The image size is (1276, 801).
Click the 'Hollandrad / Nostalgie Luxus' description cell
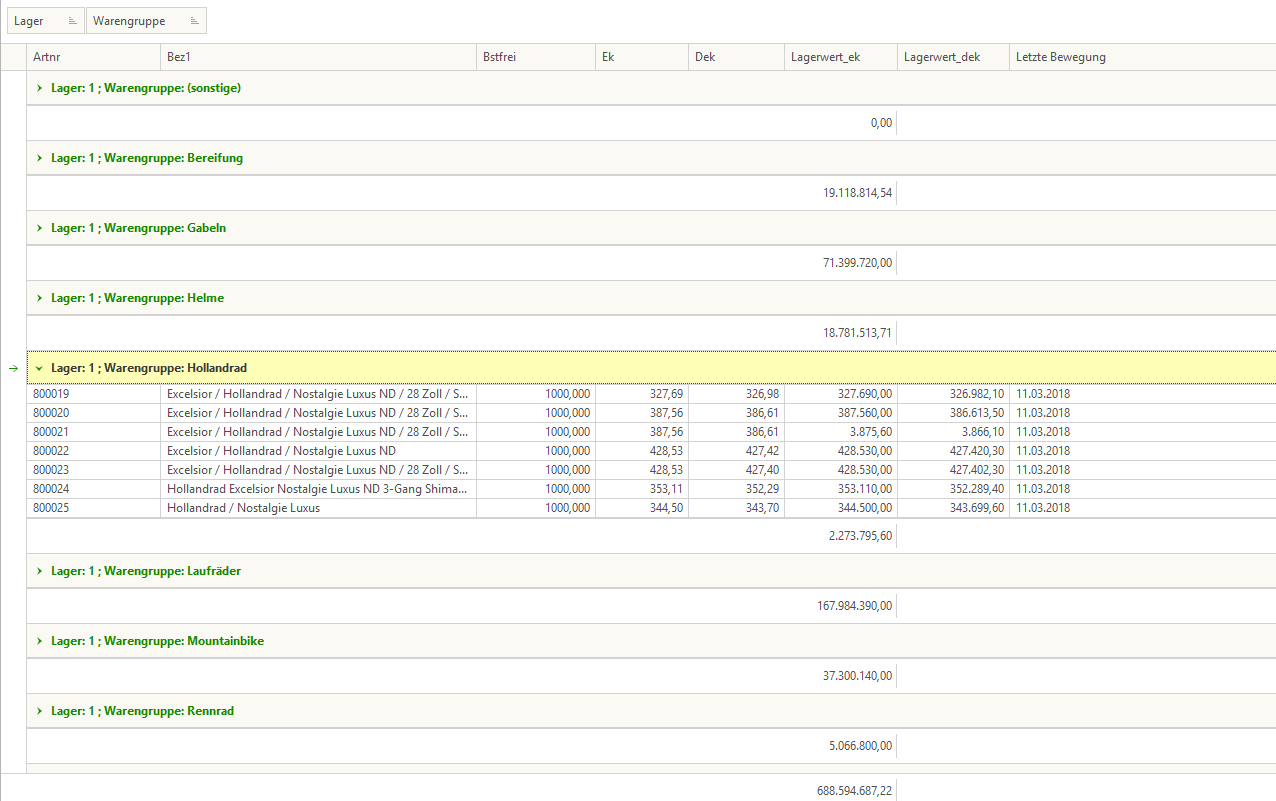318,508
